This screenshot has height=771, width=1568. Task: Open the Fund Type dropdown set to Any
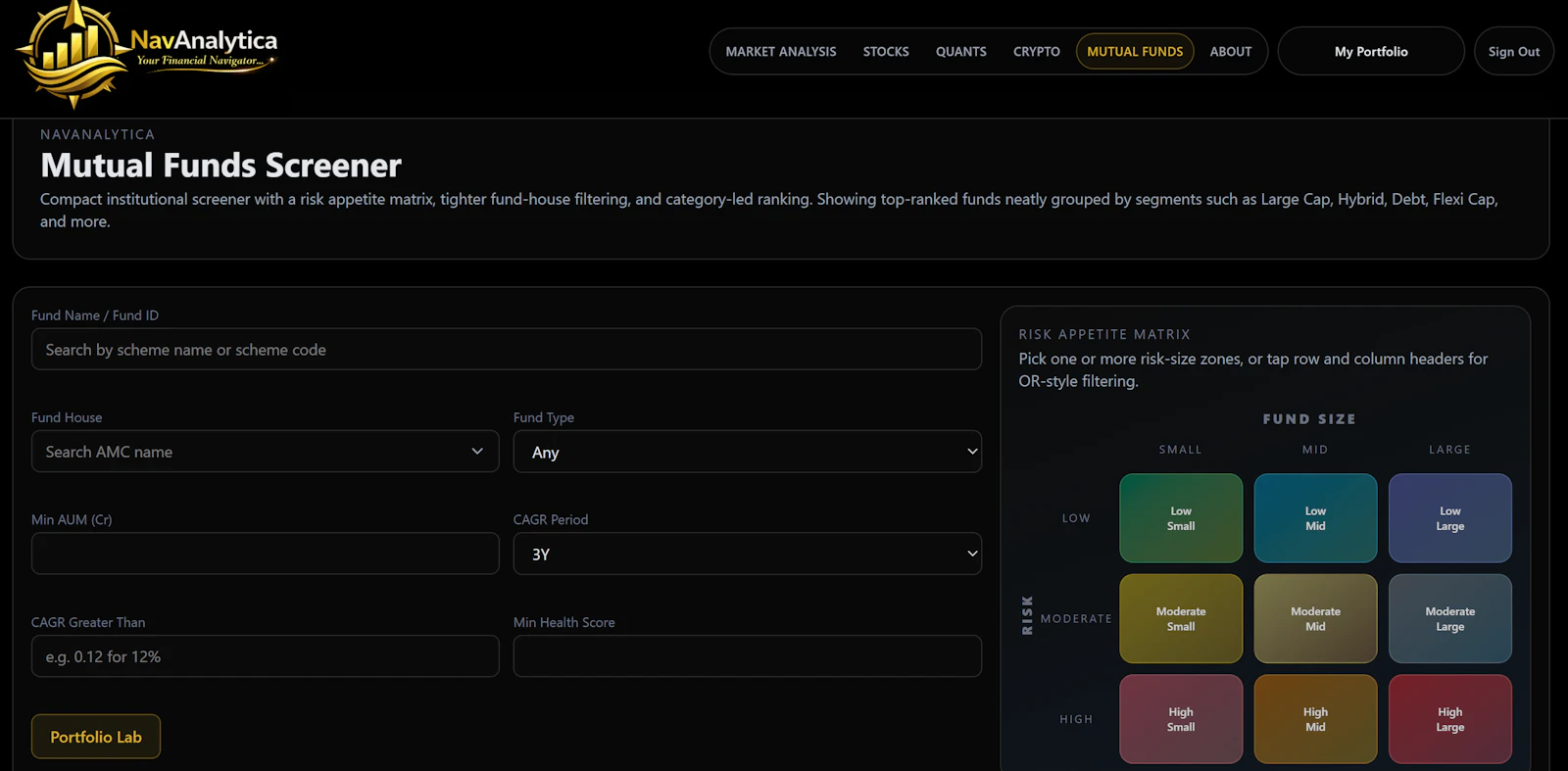[x=748, y=452]
